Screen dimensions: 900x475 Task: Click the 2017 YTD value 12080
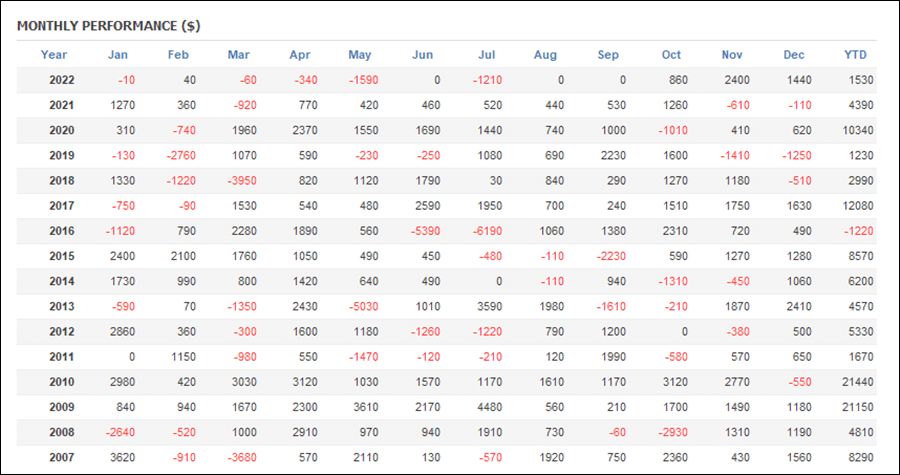858,206
